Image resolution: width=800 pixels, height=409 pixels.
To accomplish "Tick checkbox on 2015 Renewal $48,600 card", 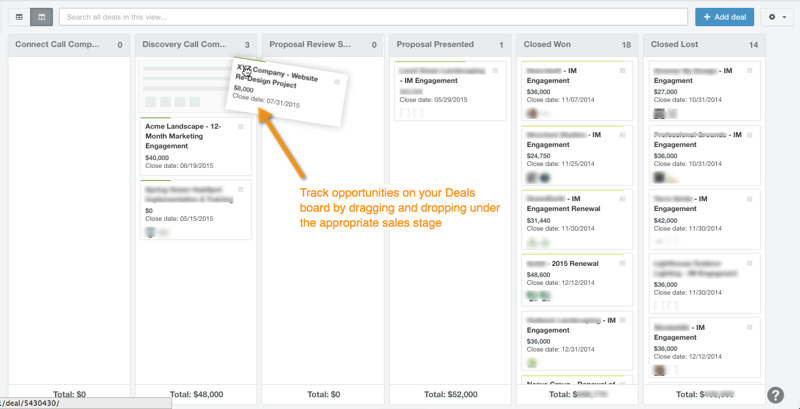I will pos(622,263).
